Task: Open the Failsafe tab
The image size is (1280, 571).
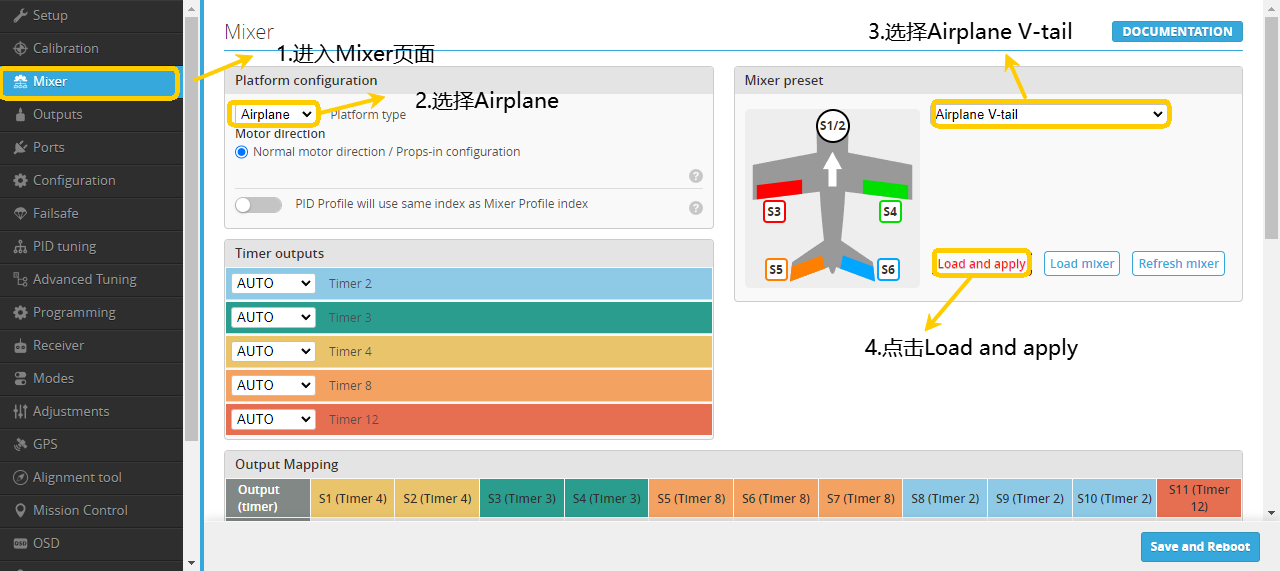Action: pyautogui.click(x=91, y=213)
